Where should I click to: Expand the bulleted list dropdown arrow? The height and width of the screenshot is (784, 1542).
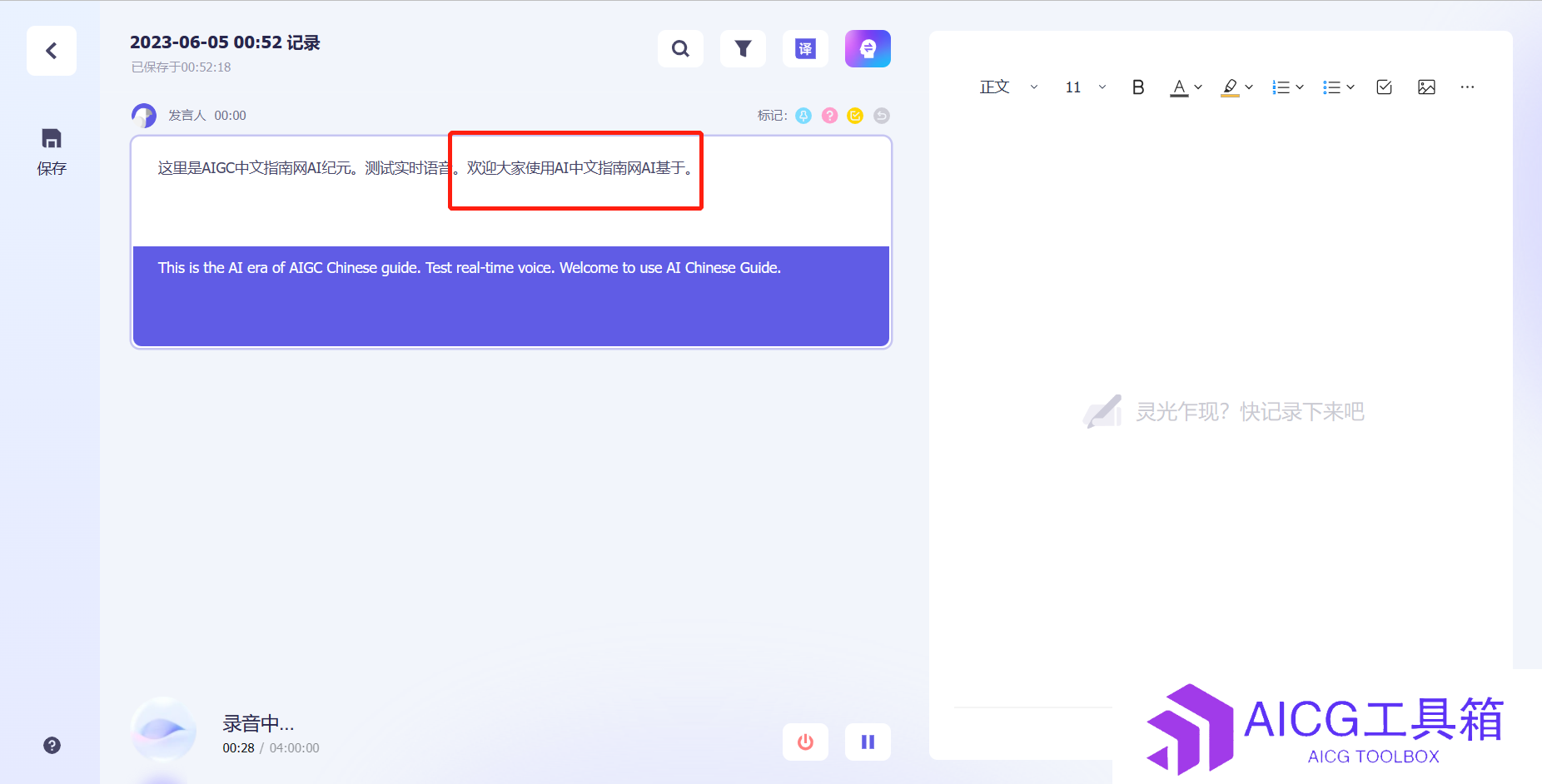pyautogui.click(x=1350, y=87)
